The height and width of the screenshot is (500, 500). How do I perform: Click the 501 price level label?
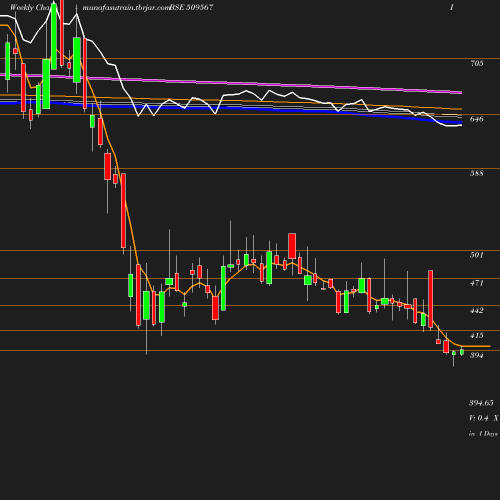477,255
